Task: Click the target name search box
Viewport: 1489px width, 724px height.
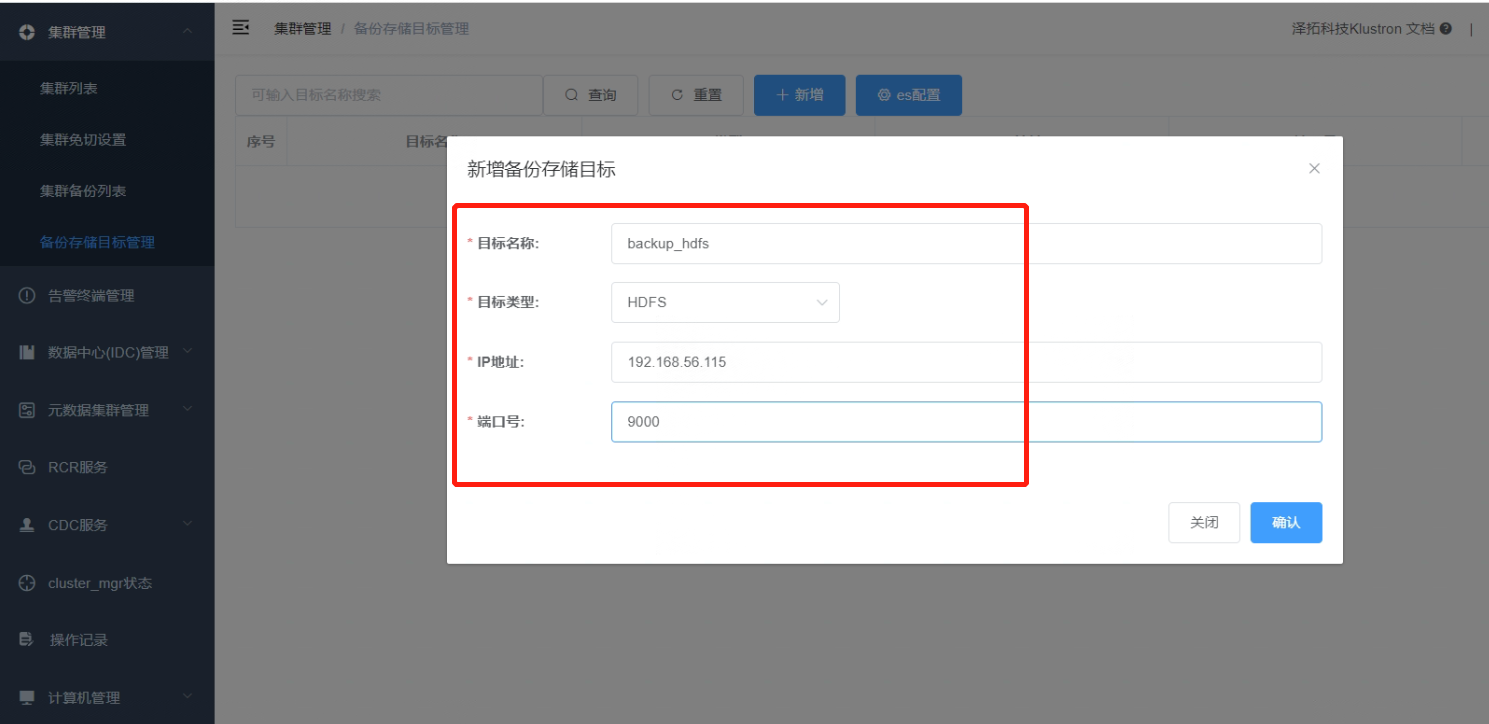Action: click(389, 95)
